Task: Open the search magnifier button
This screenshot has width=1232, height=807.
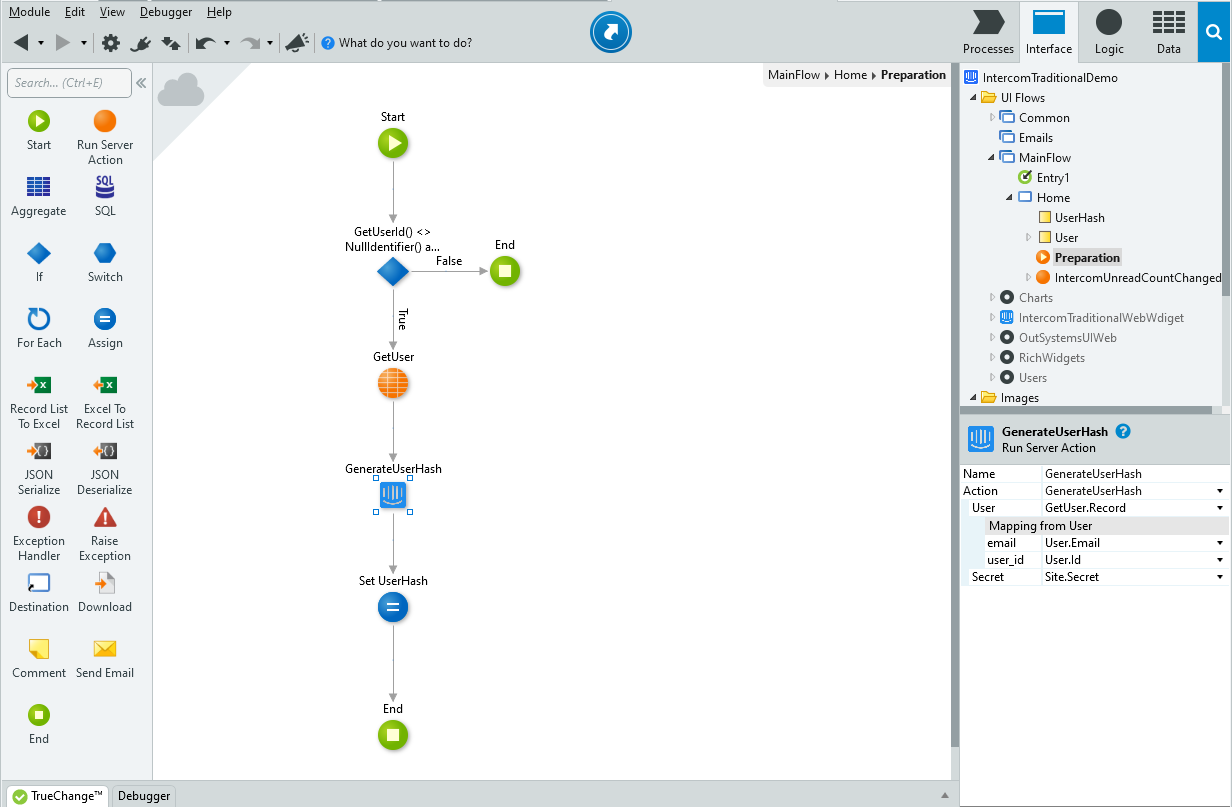Action: (x=1214, y=32)
